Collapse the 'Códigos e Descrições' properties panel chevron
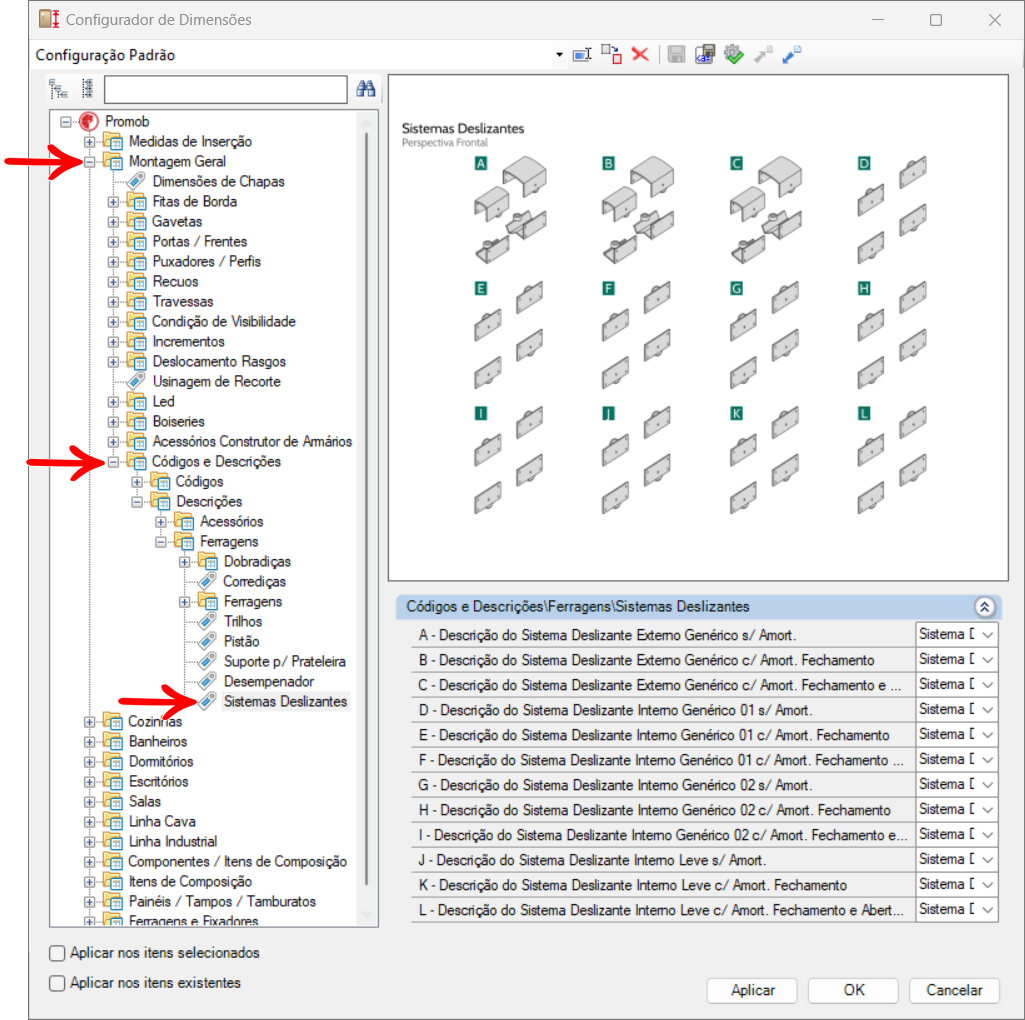1025x1020 pixels. pyautogui.click(x=983, y=607)
